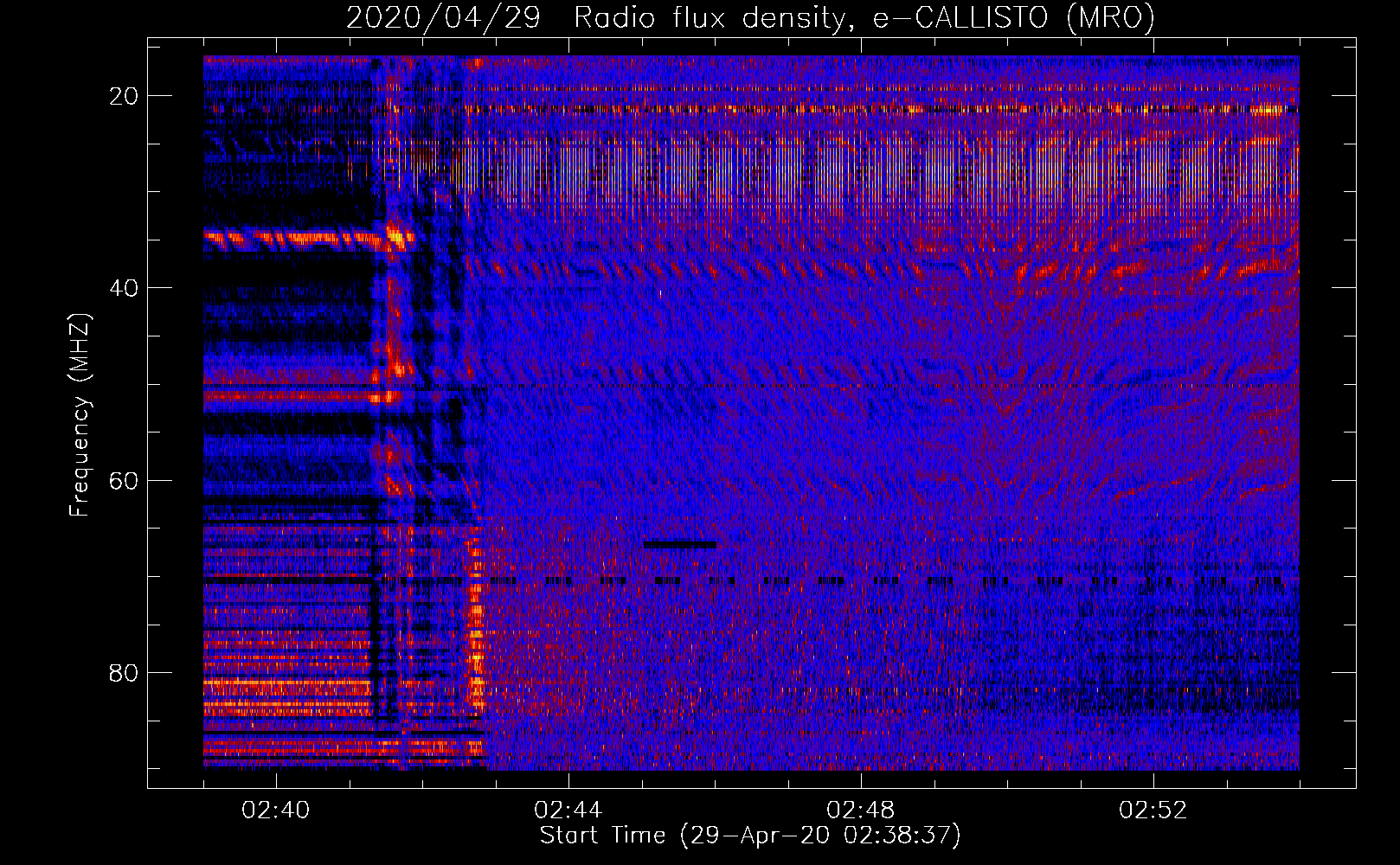This screenshot has width=1400, height=865.
Task: Click the plot title 'Radio flux density, e-CALLISTO (MRO)'
Action: click(864, 18)
